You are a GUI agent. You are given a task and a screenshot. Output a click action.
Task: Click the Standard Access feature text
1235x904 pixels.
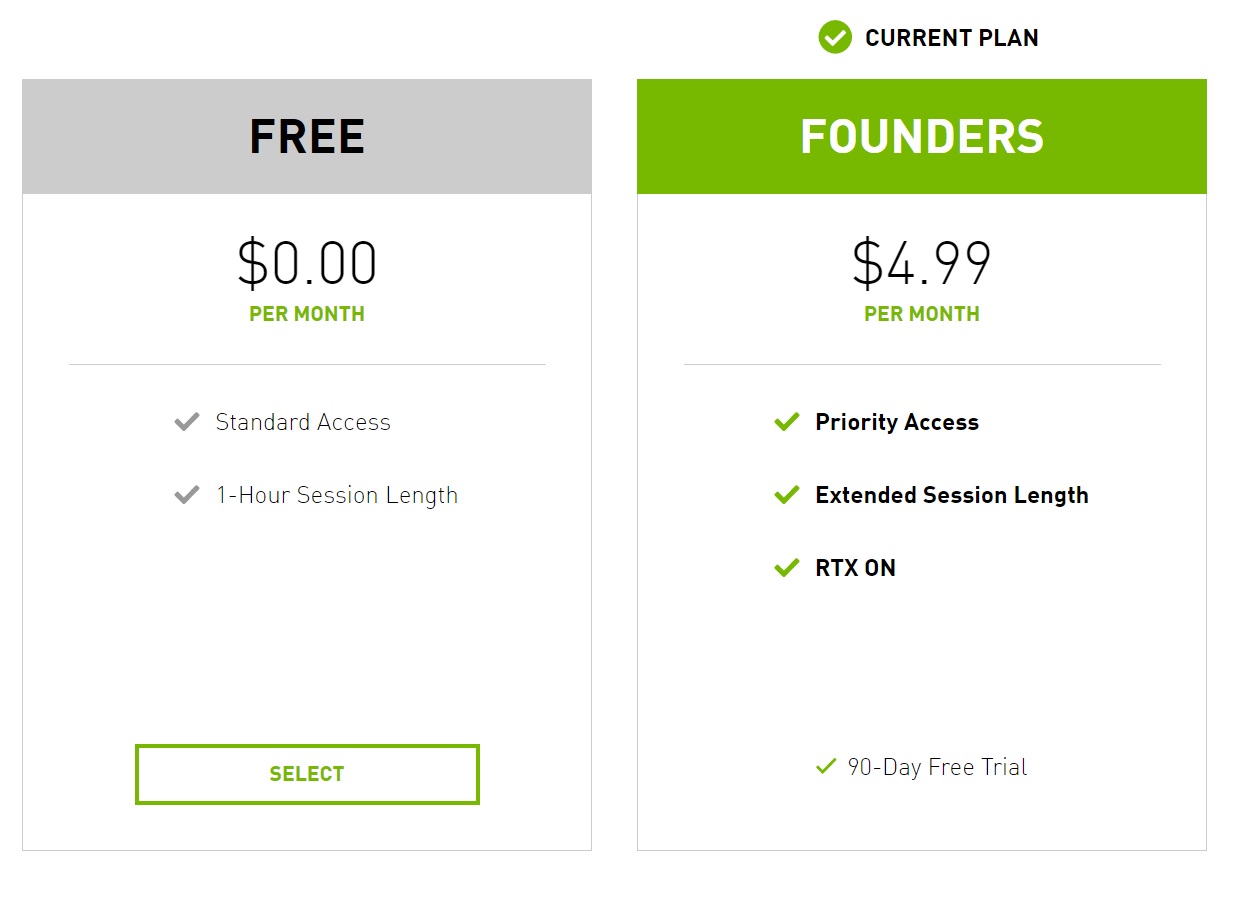point(303,422)
